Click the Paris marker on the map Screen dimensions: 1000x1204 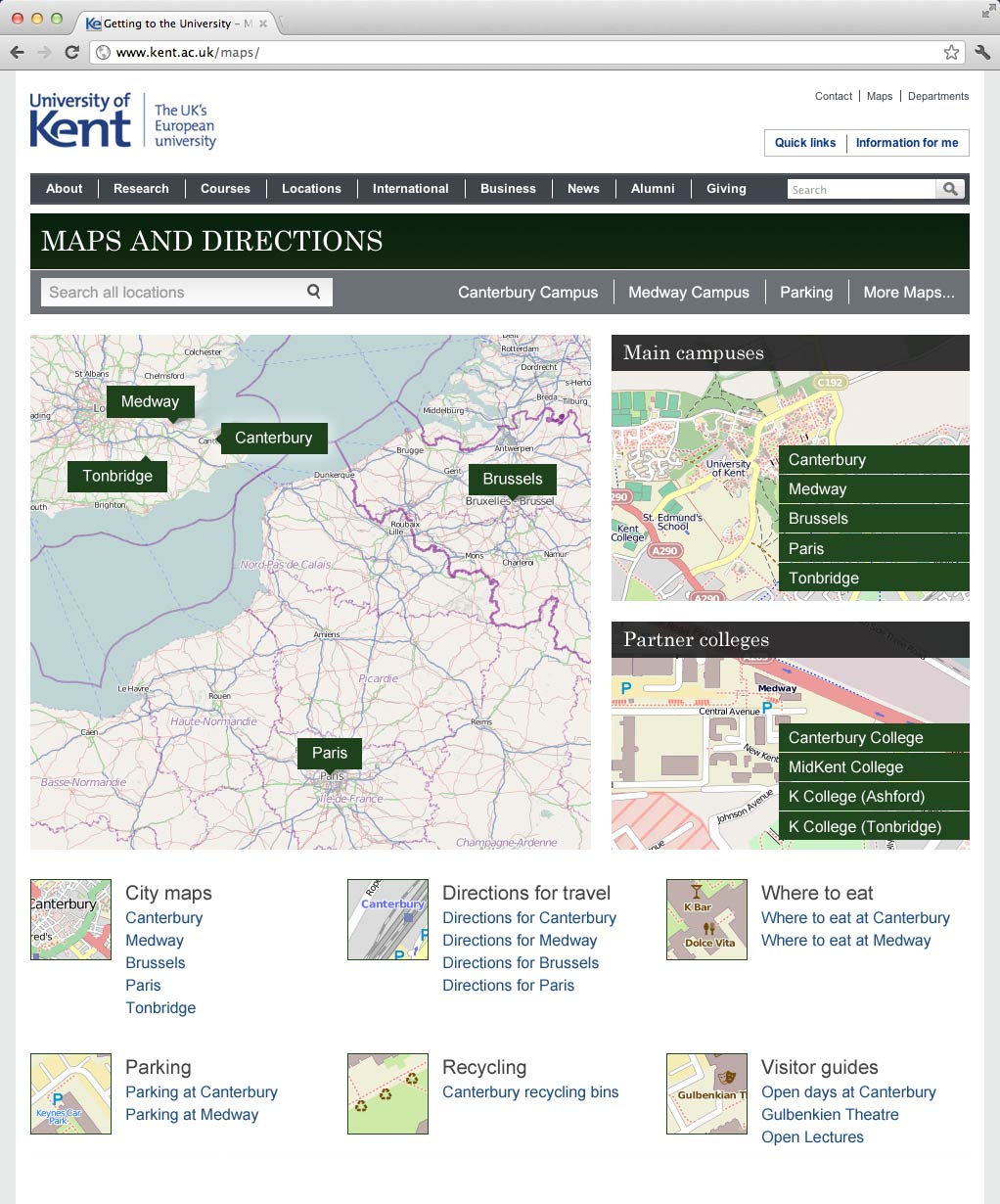click(330, 753)
